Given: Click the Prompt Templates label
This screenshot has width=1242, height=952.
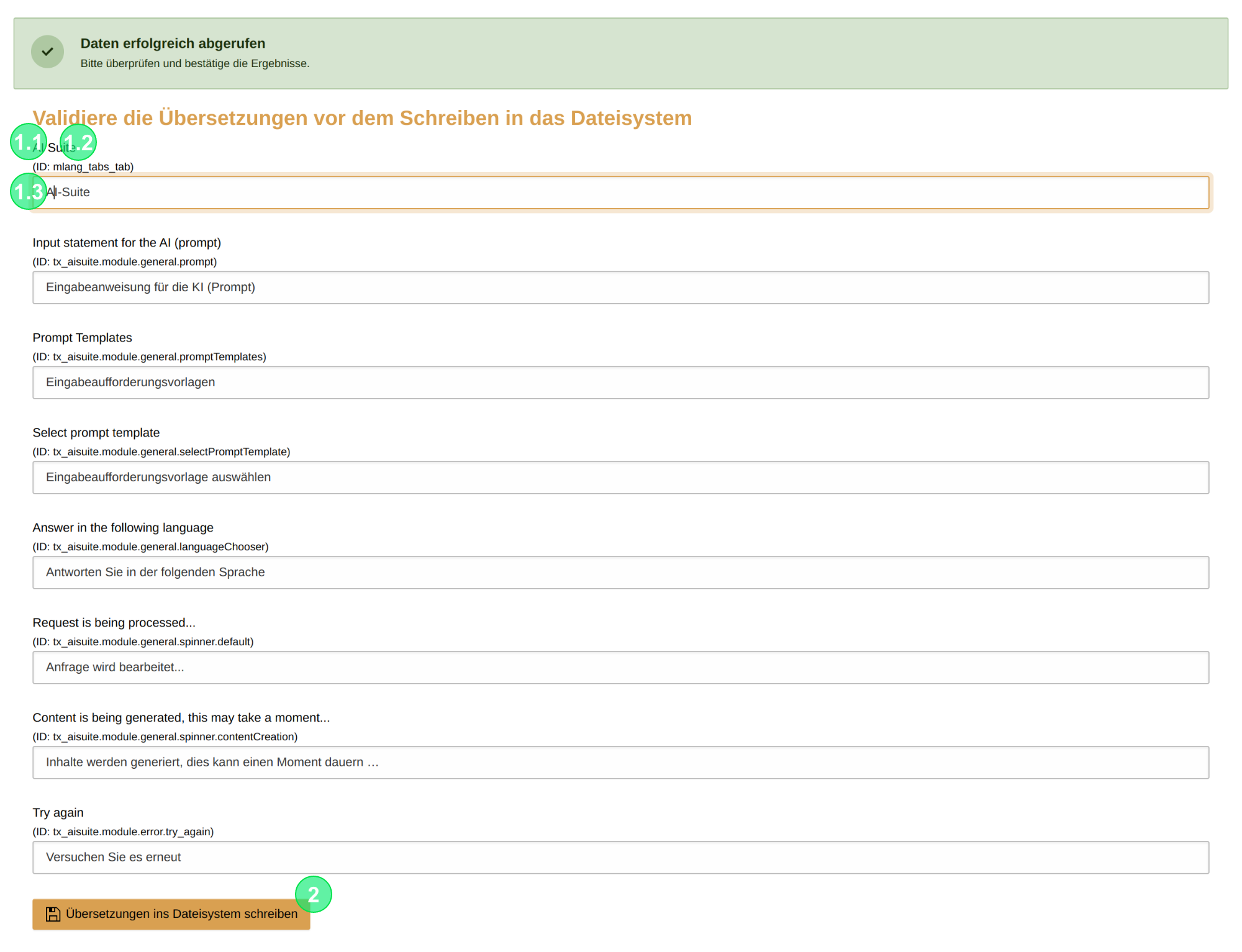Looking at the screenshot, I should (83, 338).
